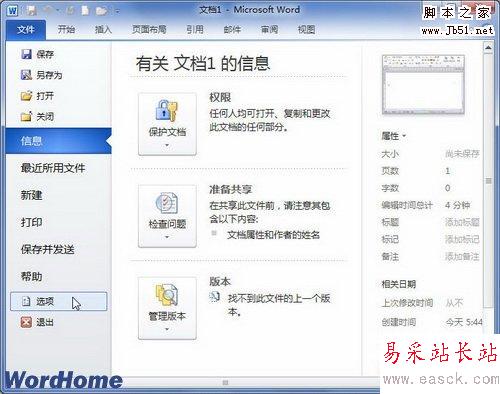Click the 有关 文档1 的信息 heading
Image resolution: width=500 pixels, height=394 pixels.
coord(203,63)
